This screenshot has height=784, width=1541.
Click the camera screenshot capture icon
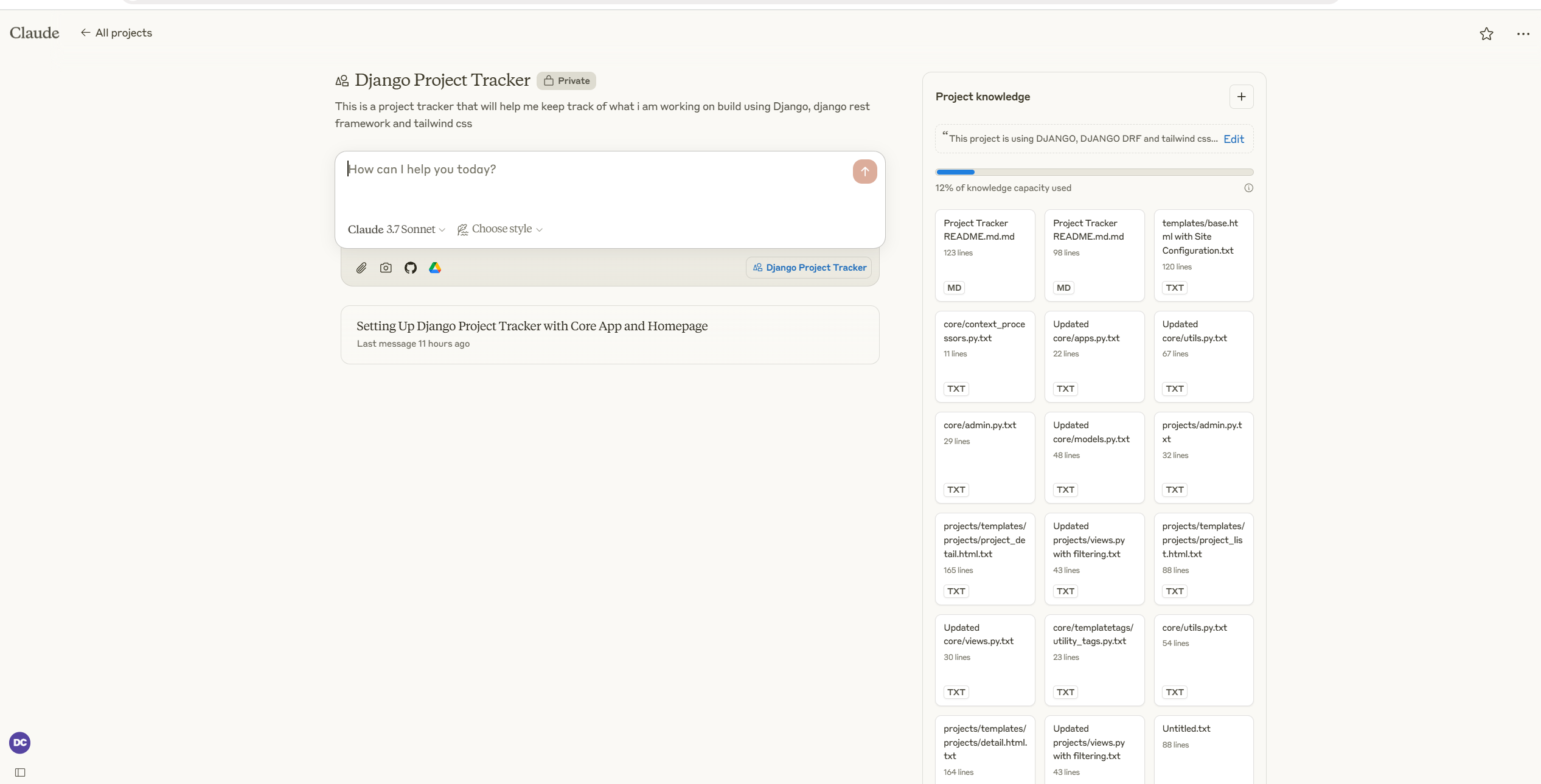tap(386, 268)
